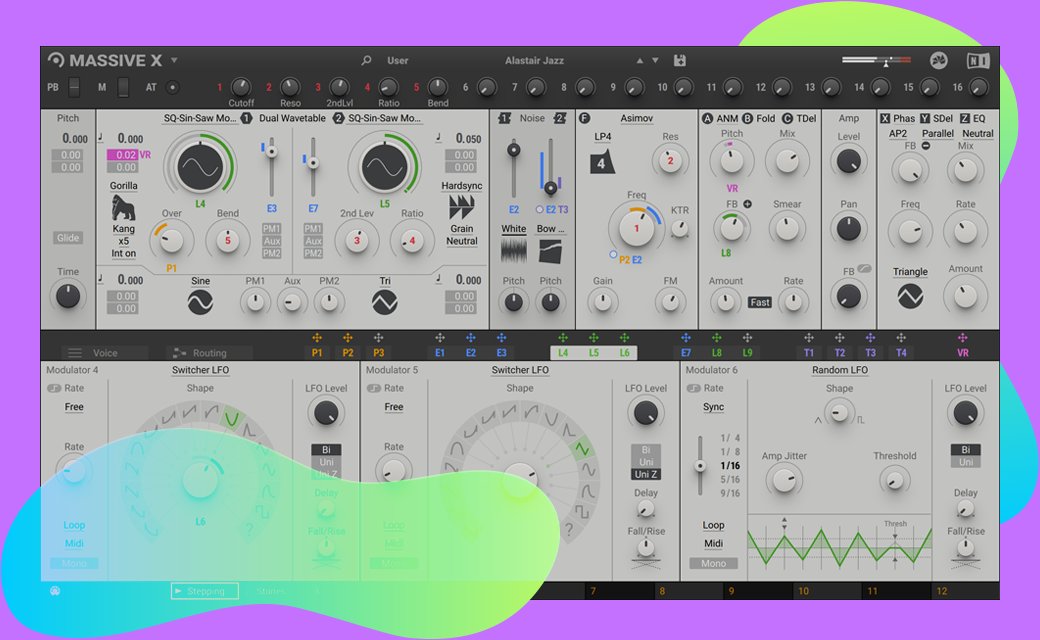Click the Native Instruments logo icon
Viewport: 1040px width, 640px height.
click(978, 61)
